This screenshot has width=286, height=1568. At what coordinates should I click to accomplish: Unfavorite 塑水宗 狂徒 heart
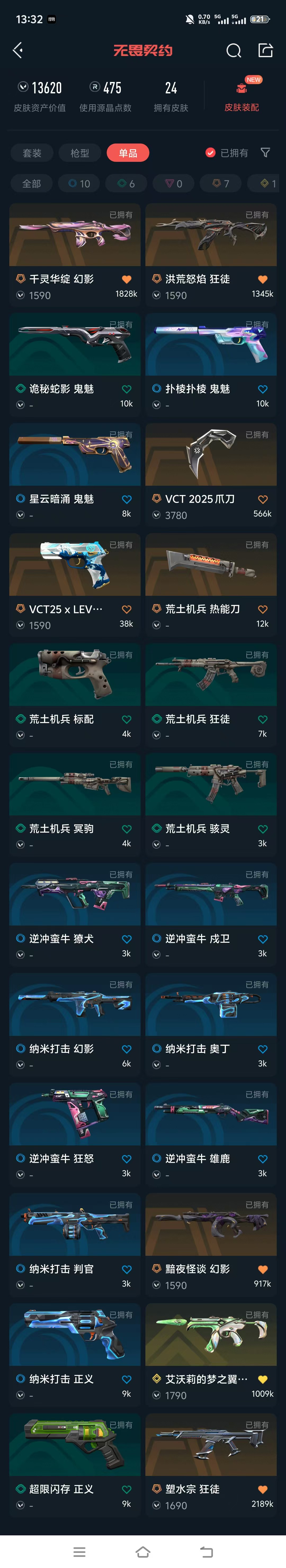(x=262, y=1489)
